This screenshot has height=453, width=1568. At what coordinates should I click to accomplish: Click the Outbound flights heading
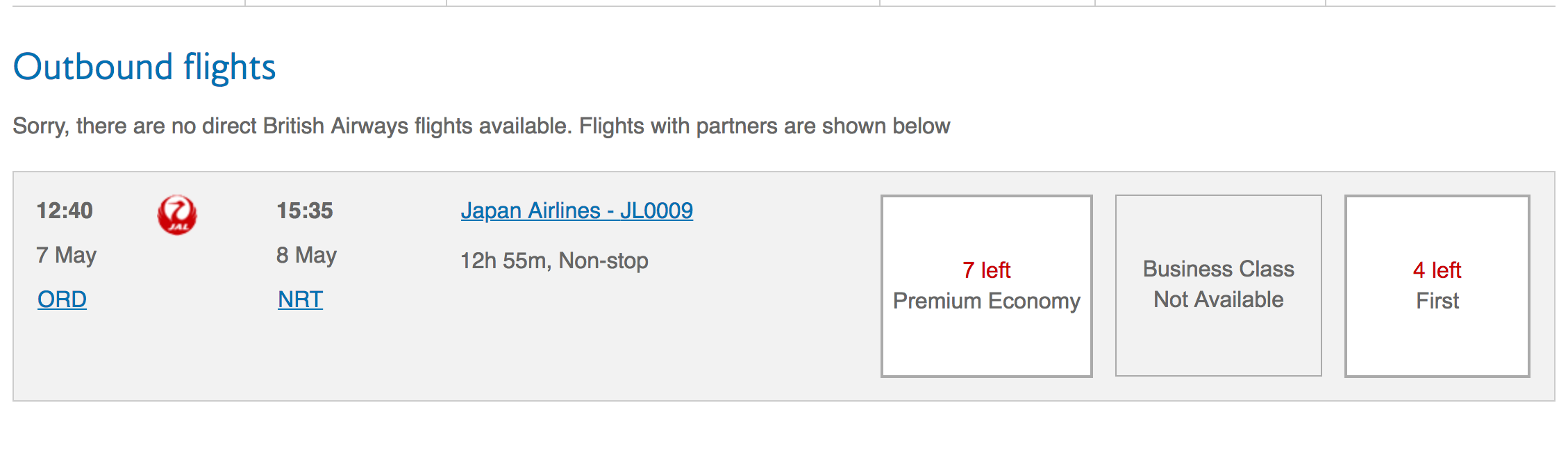(144, 67)
